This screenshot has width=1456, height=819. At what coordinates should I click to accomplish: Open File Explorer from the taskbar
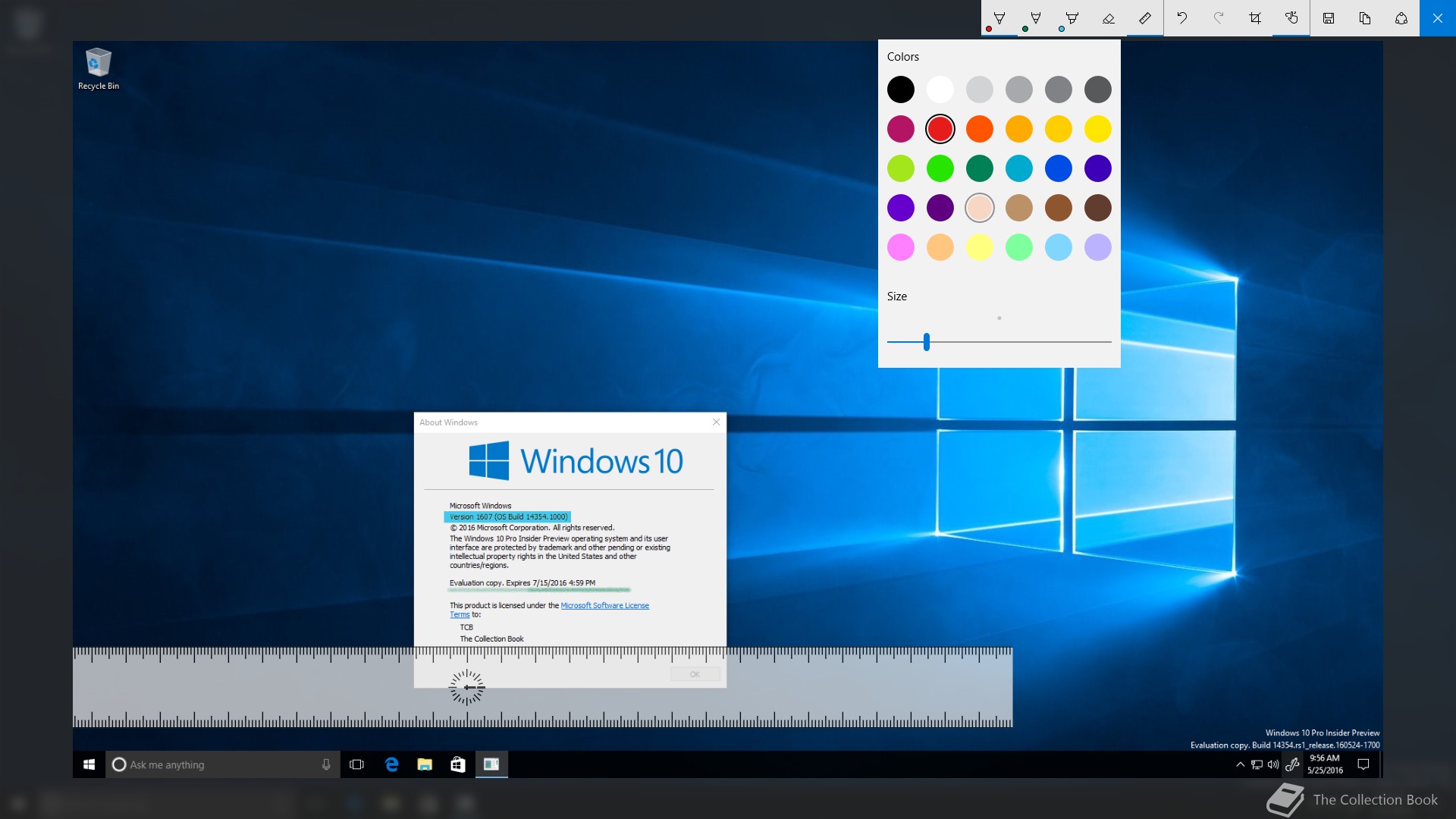point(425,764)
